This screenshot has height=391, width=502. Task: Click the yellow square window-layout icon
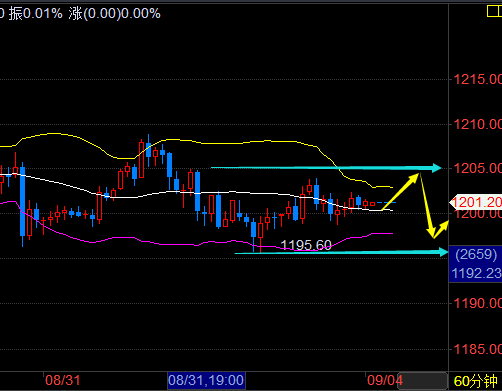(494, 11)
